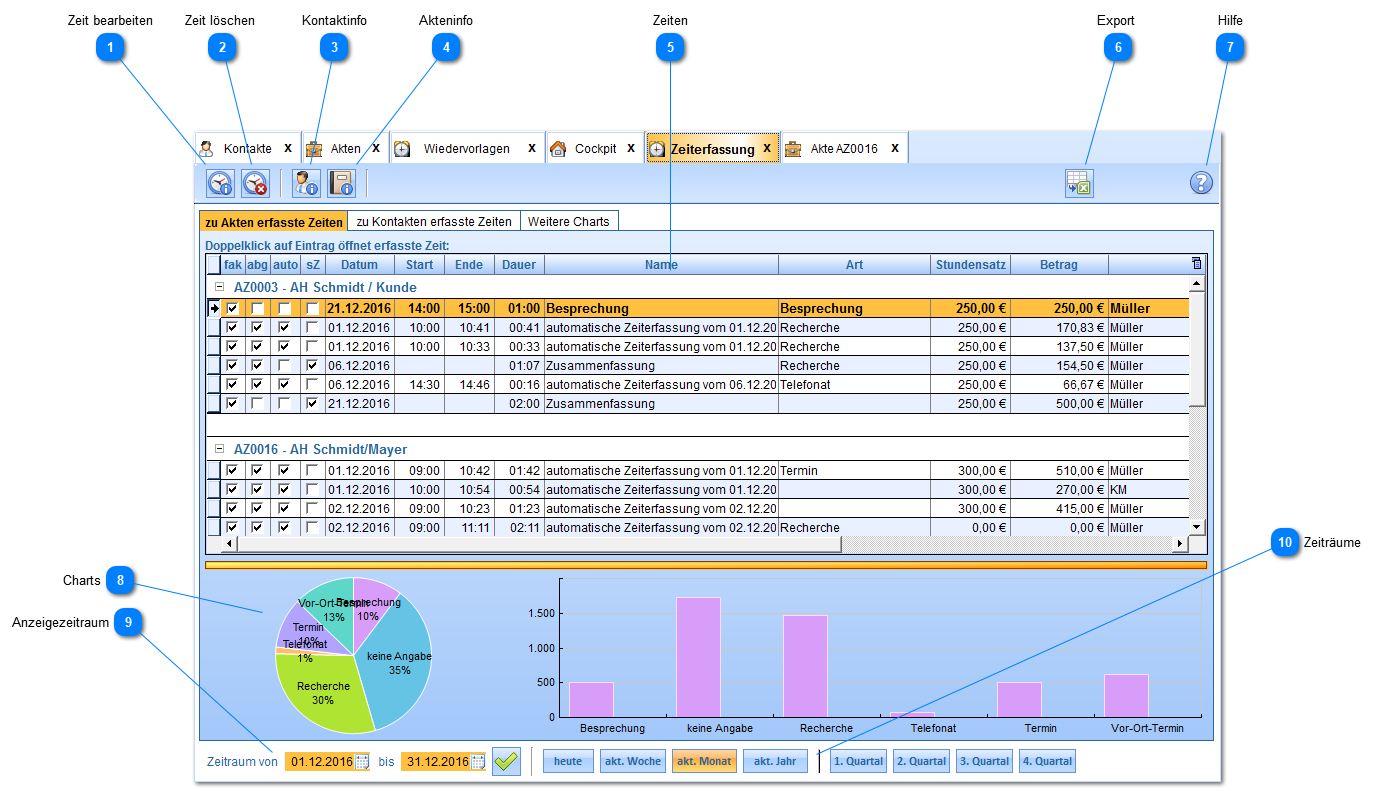1377x791 pixels.
Task: Click the Wiedervorlagen tab clock icon
Action: (402, 148)
